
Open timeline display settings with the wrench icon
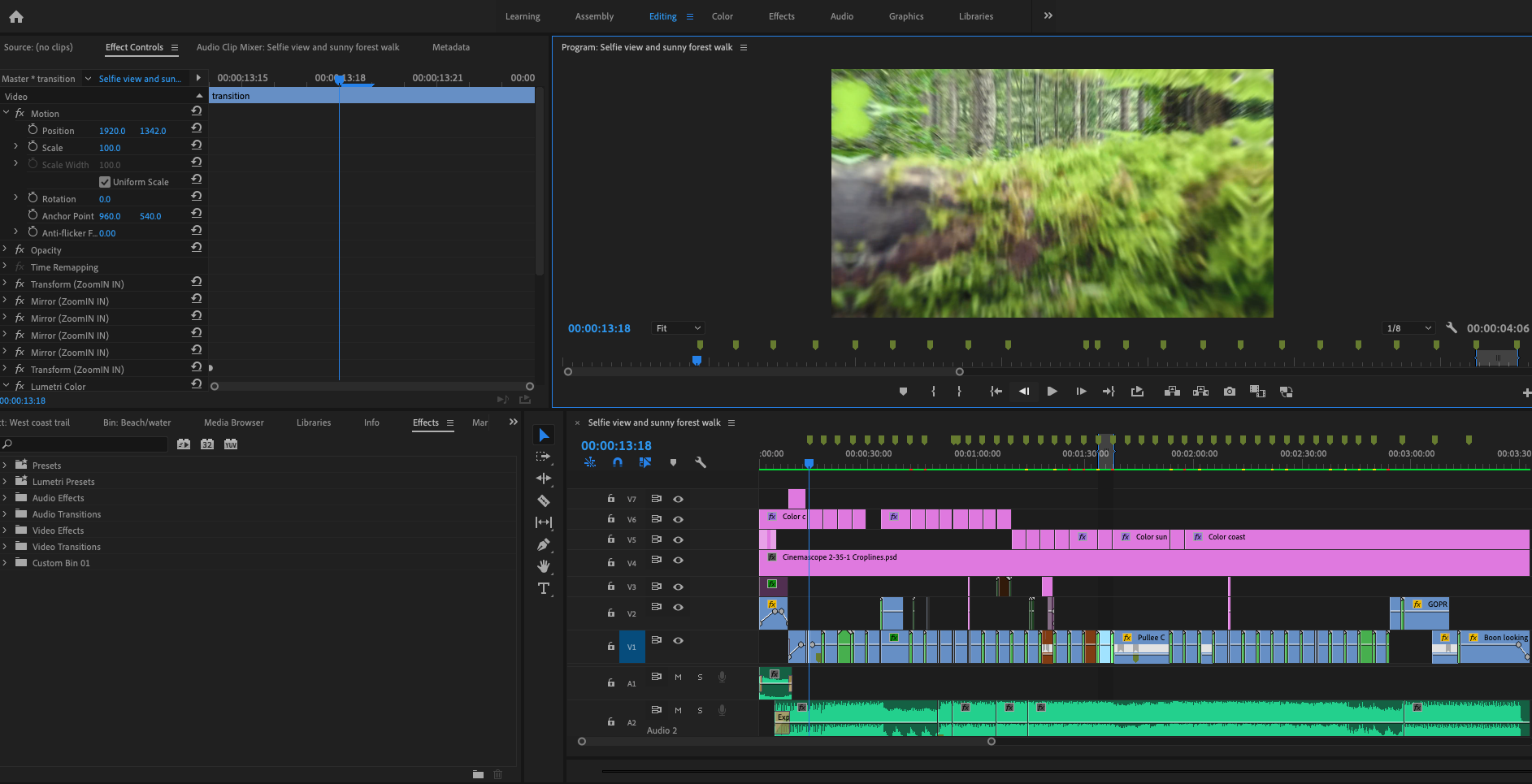(x=701, y=461)
